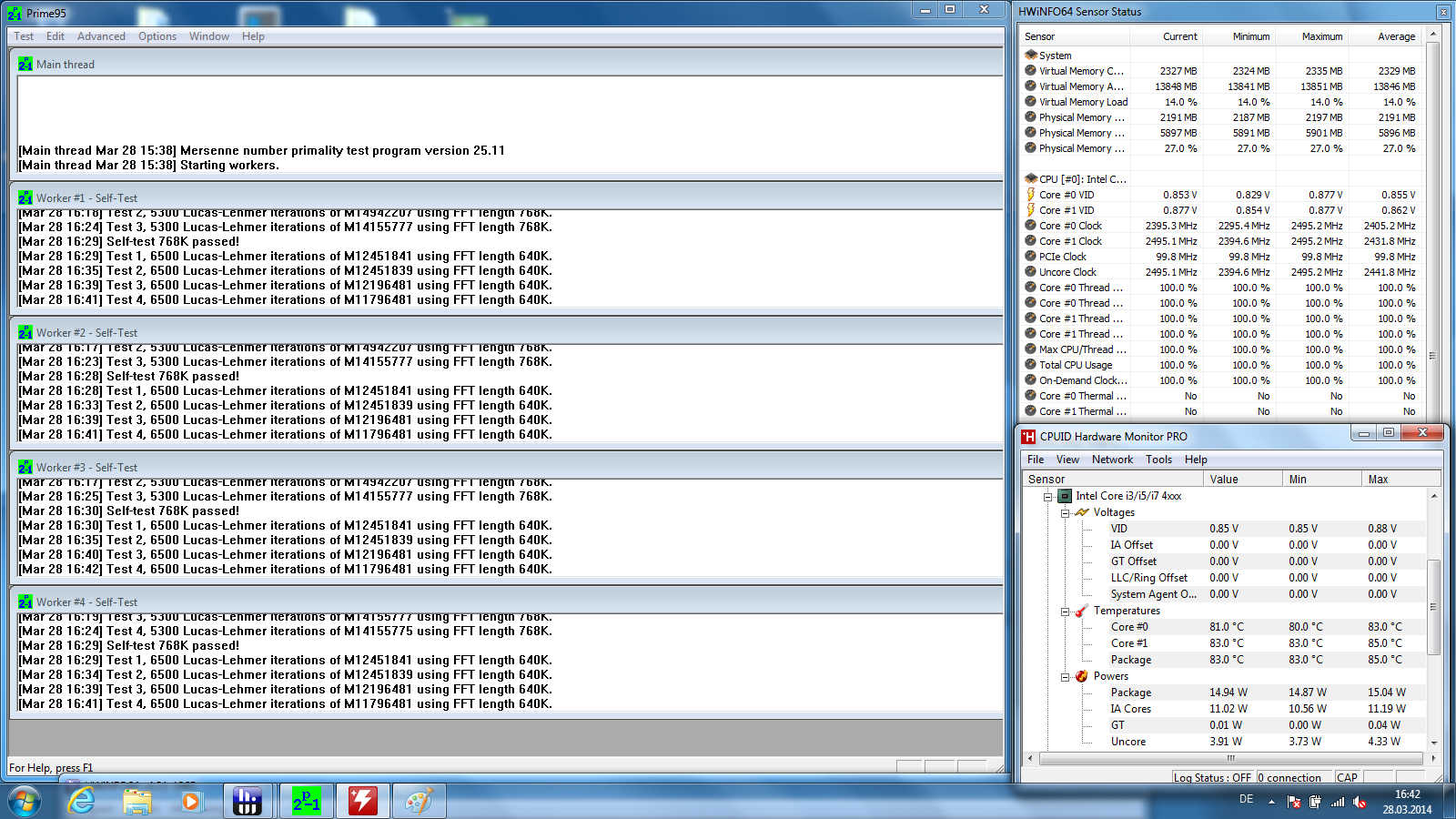Collapse the Voltages tree node

click(x=1065, y=513)
